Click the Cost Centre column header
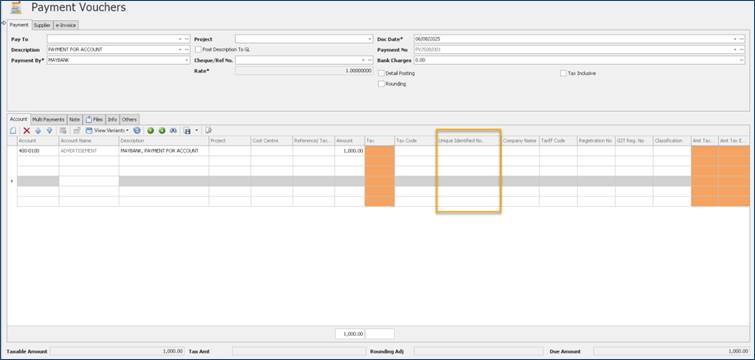The height and width of the screenshot is (360, 755). click(272, 141)
